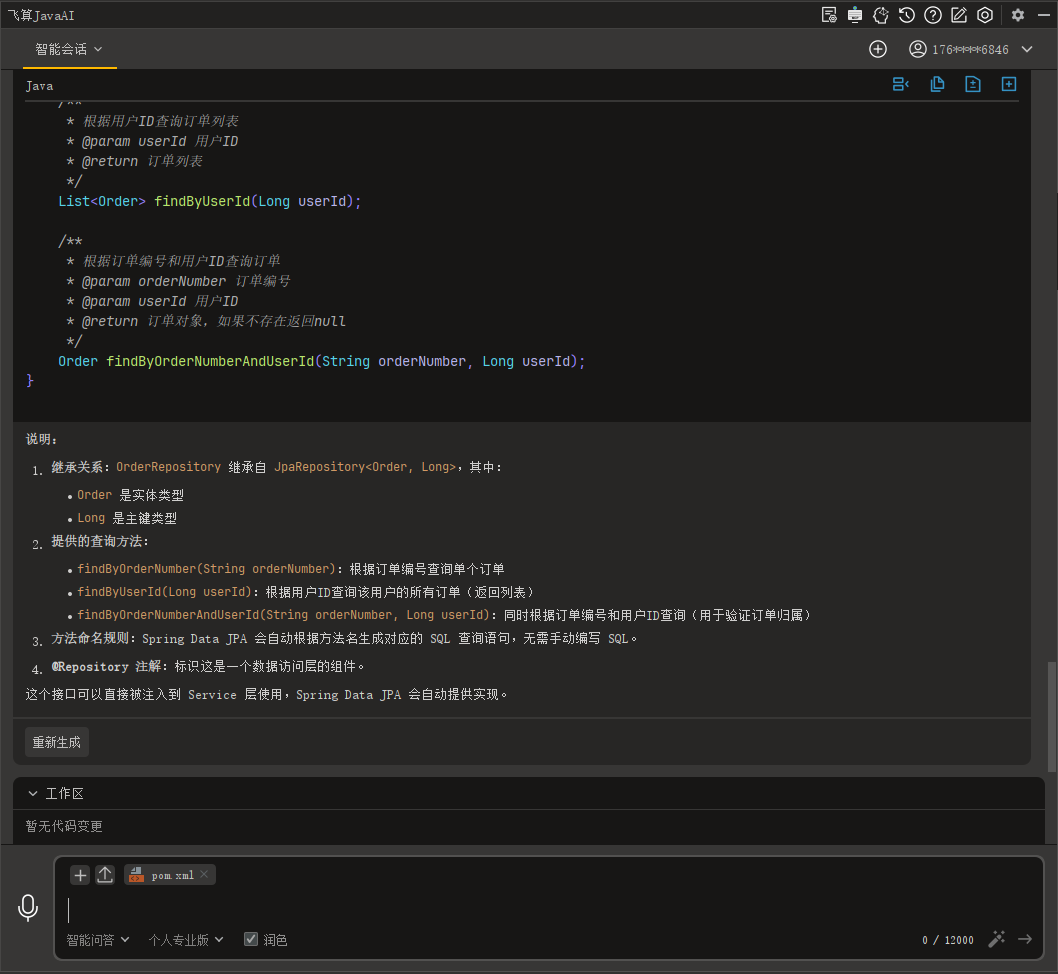This screenshot has width=1058, height=974.
Task: Click the findByOrderNumberAndUserId method line in code
Action: [322, 362]
